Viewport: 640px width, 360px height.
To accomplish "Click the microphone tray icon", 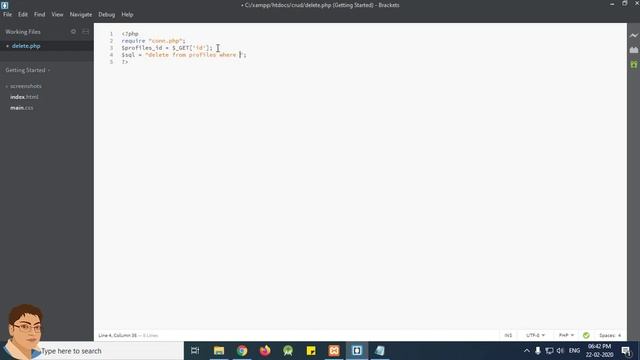I will [x=538, y=351].
